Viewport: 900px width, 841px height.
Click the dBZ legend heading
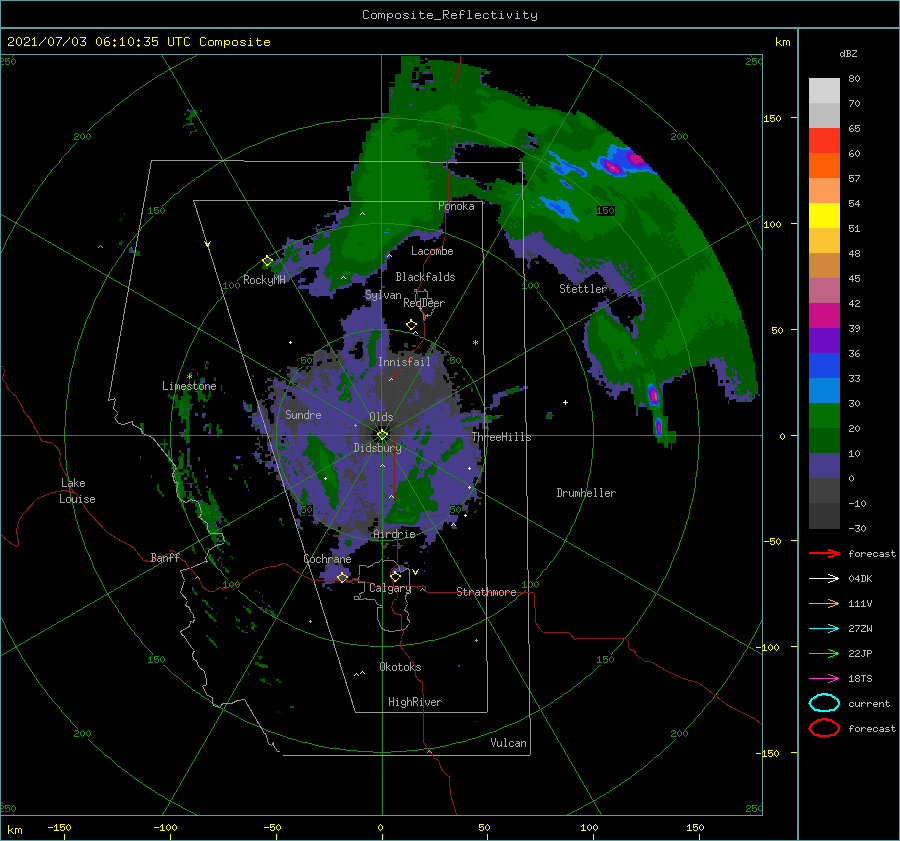tap(848, 53)
